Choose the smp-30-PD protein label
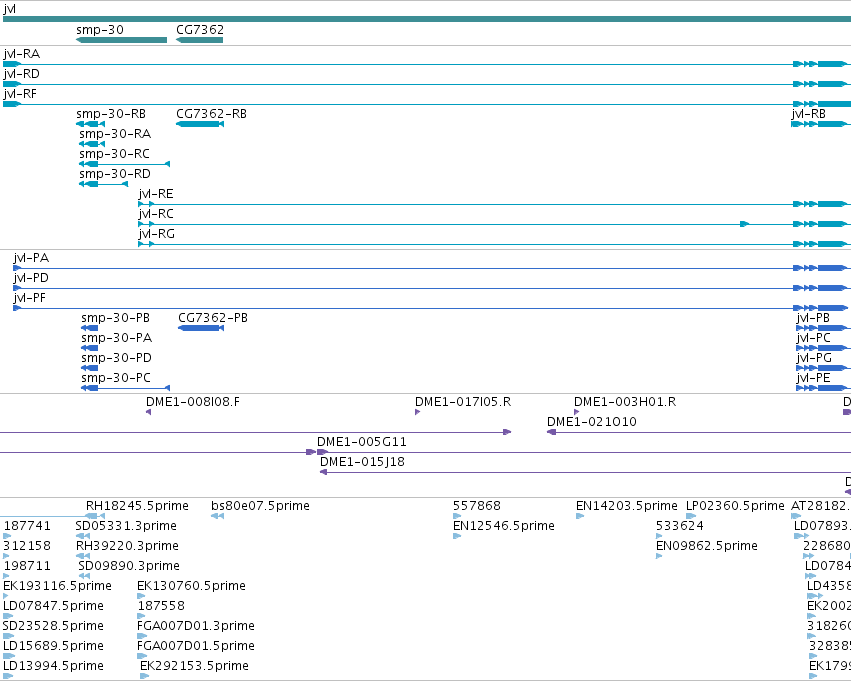Viewport: 851px width, 681px height. point(117,358)
